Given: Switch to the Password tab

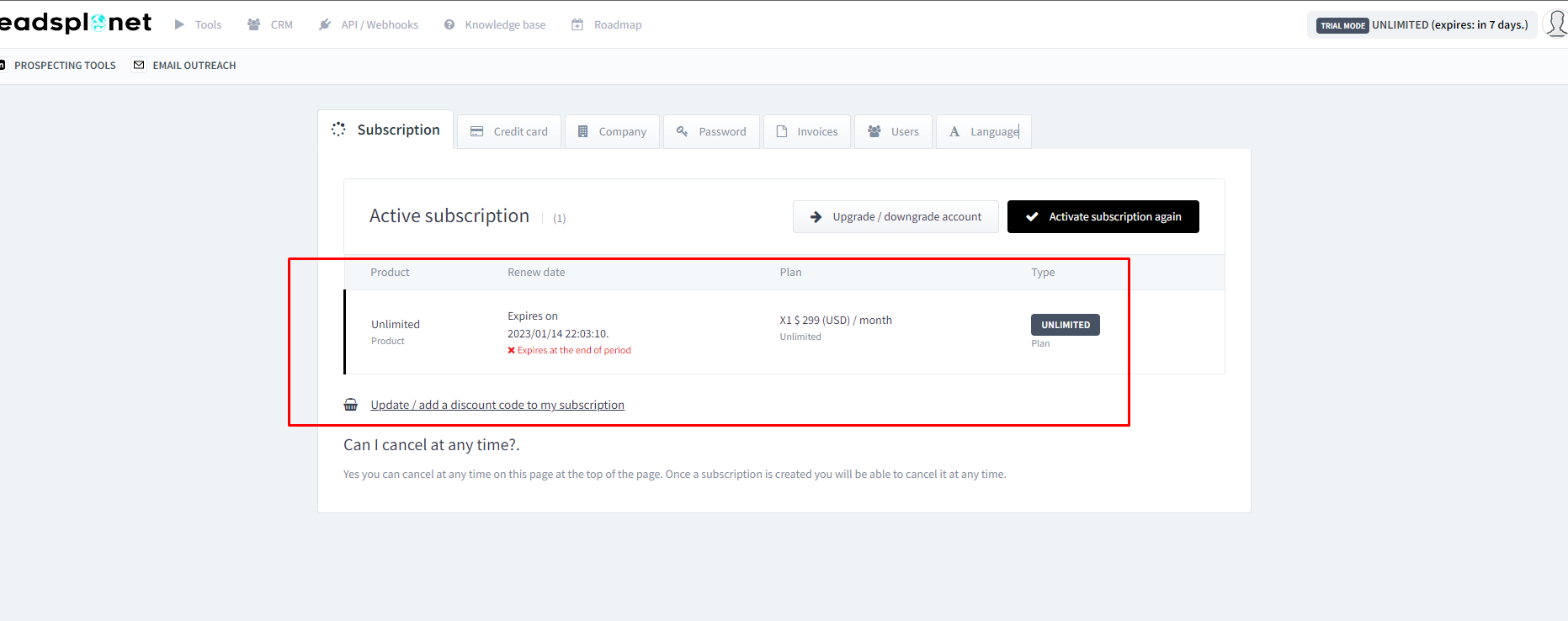Looking at the screenshot, I should click(711, 131).
